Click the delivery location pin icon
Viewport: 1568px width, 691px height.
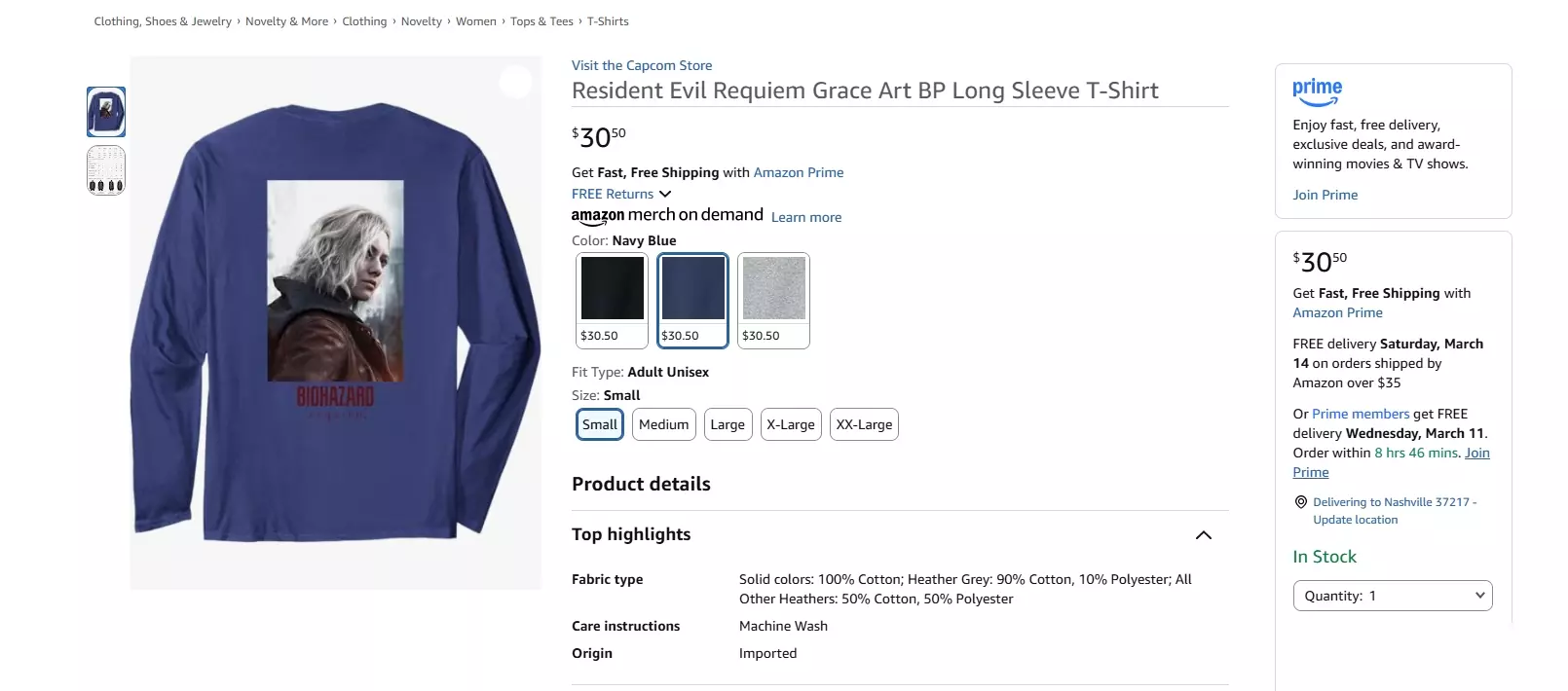pyautogui.click(x=1300, y=502)
